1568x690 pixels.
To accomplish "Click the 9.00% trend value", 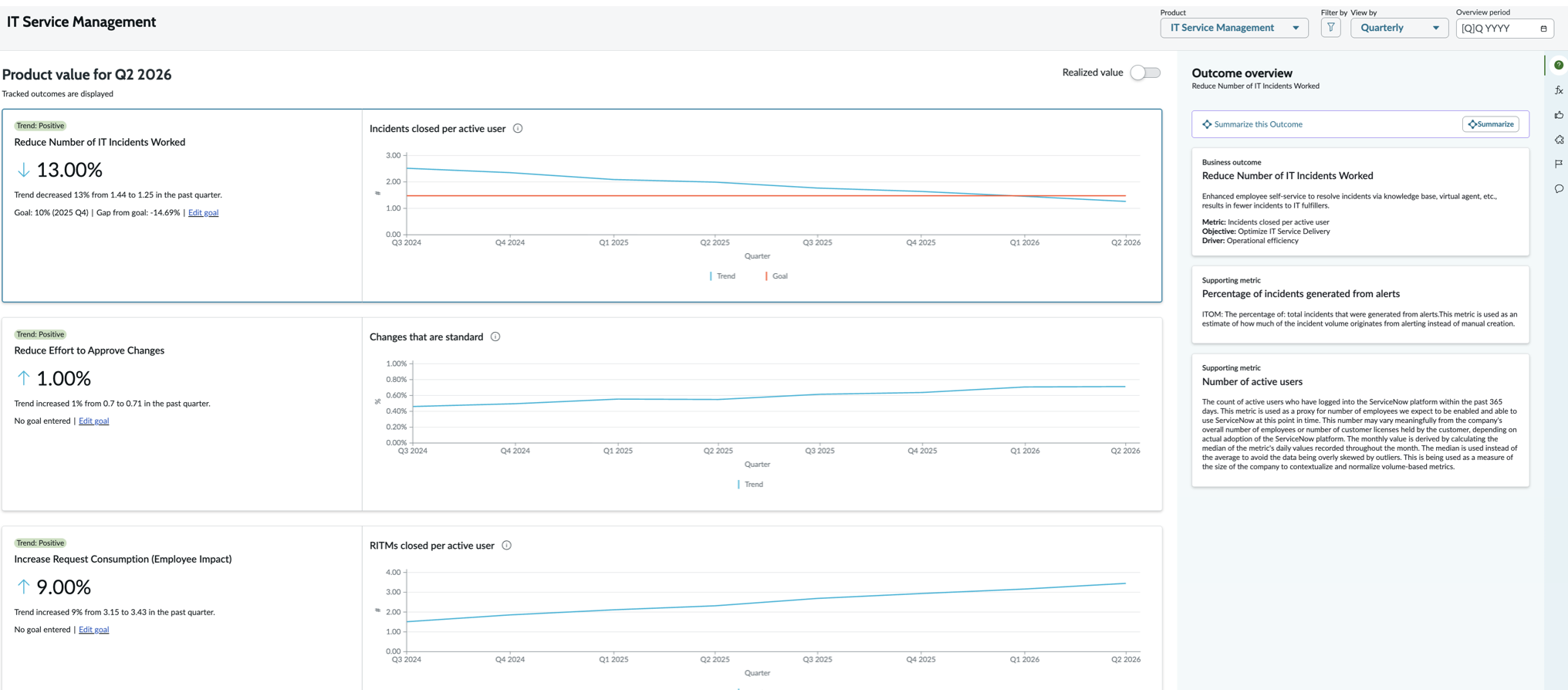I will tap(63, 587).
